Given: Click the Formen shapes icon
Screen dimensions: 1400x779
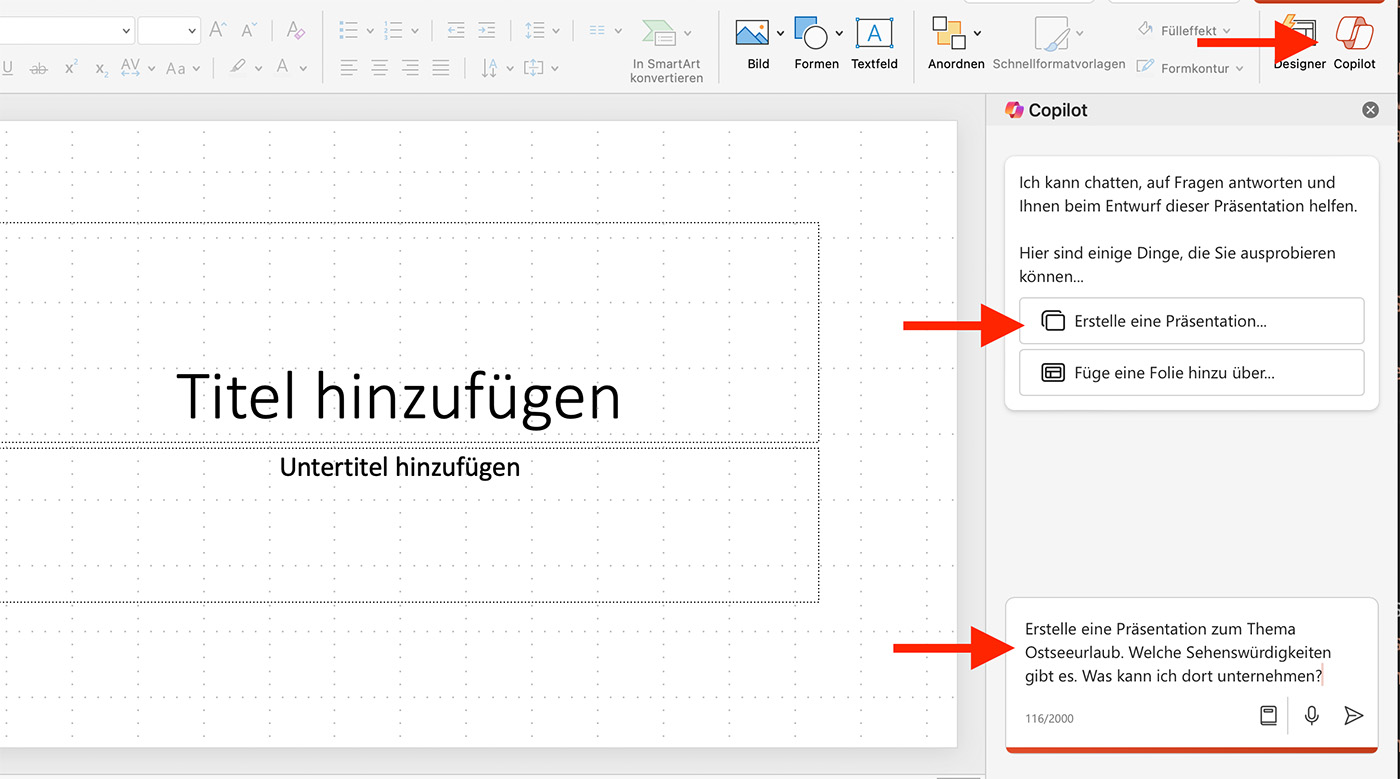Looking at the screenshot, I should point(811,33).
